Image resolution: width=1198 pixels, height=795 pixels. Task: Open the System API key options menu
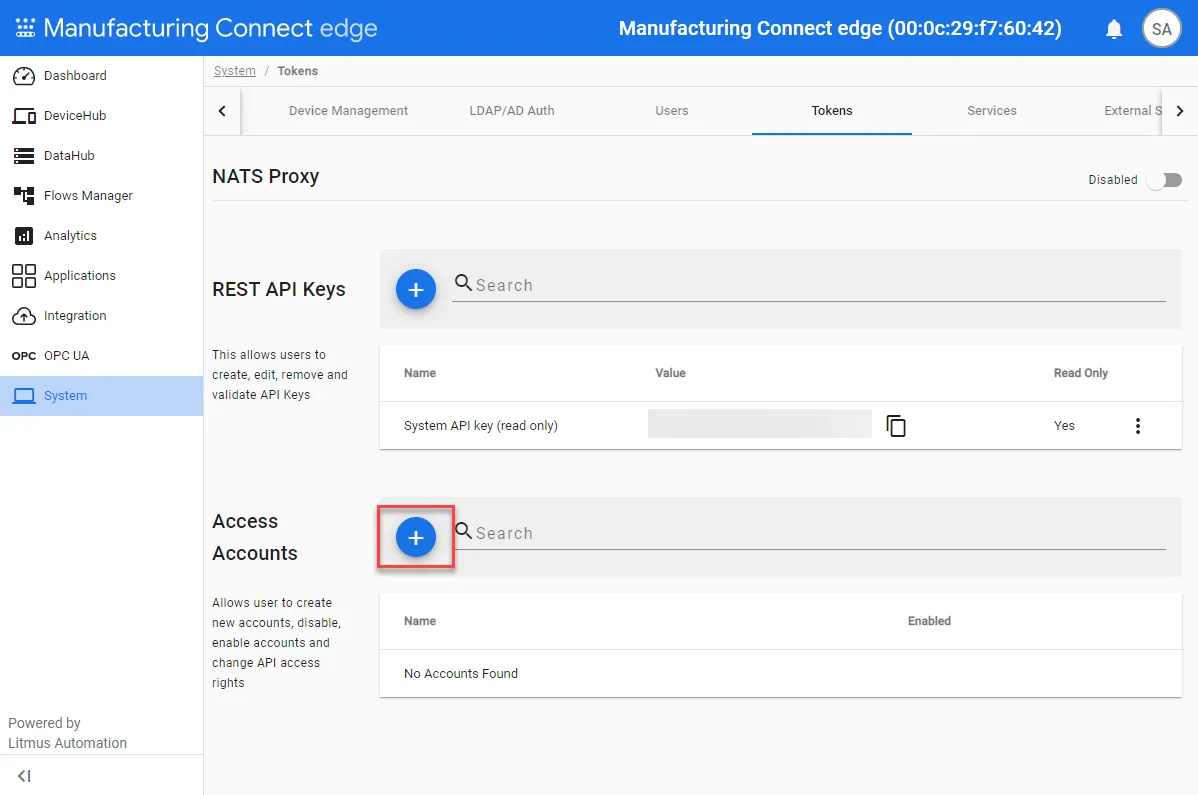pyautogui.click(x=1138, y=426)
